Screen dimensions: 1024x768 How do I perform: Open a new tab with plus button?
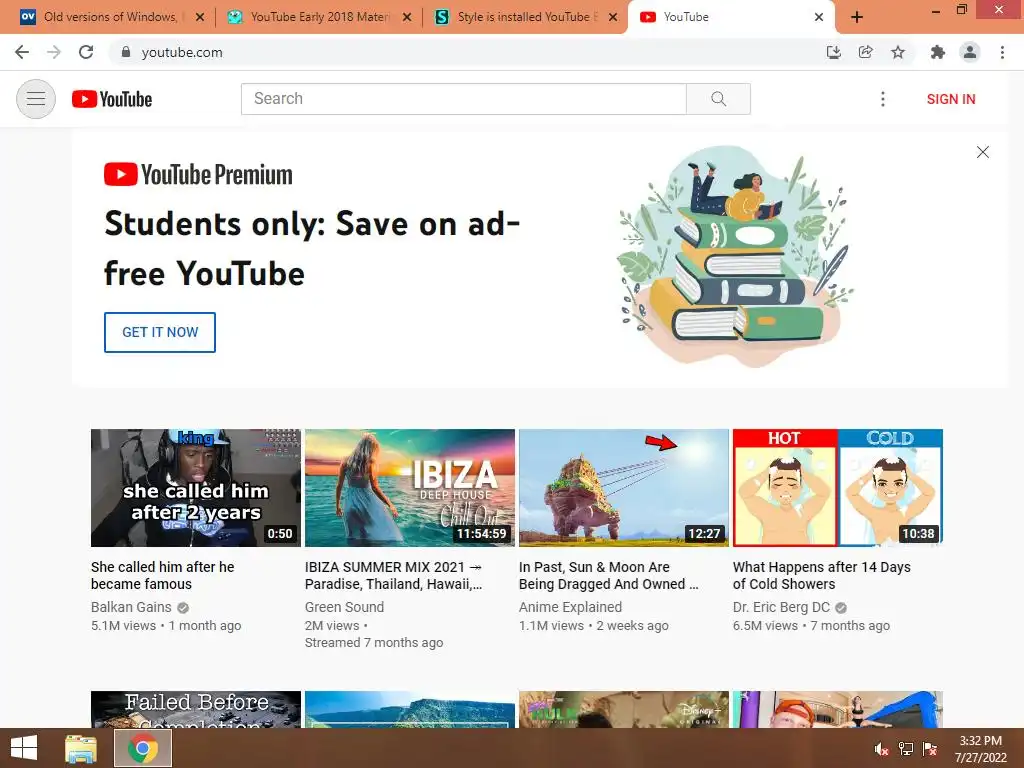click(x=857, y=18)
